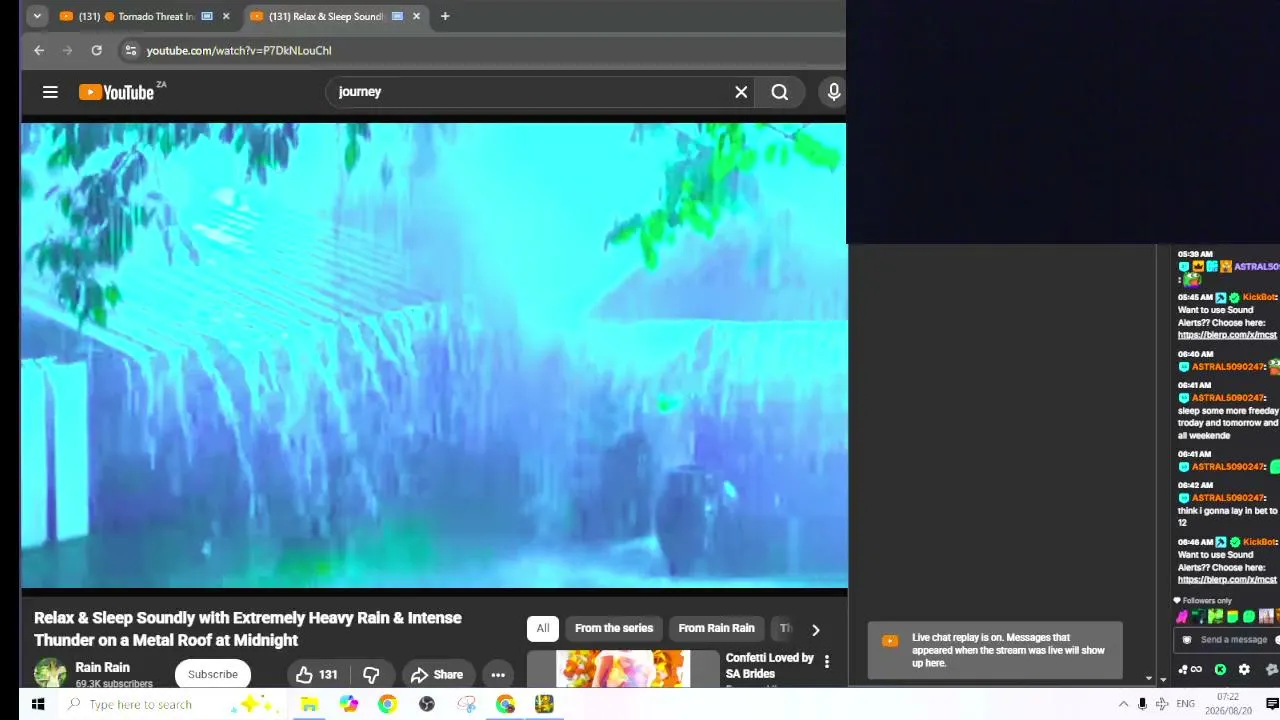1280x720 pixels.
Task: Go back in browser history
Action: [x=39, y=50]
